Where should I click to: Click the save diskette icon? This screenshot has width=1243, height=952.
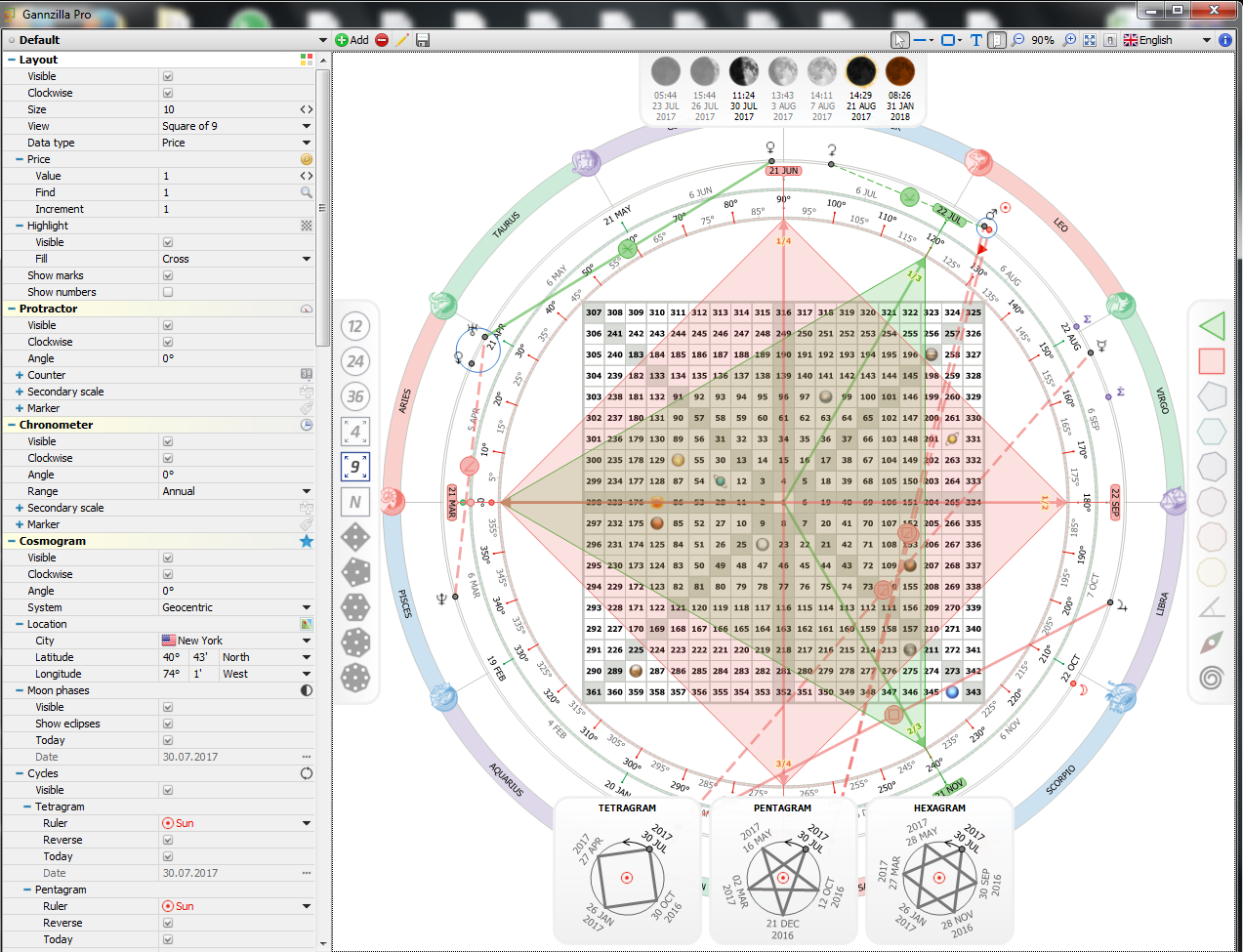click(423, 40)
